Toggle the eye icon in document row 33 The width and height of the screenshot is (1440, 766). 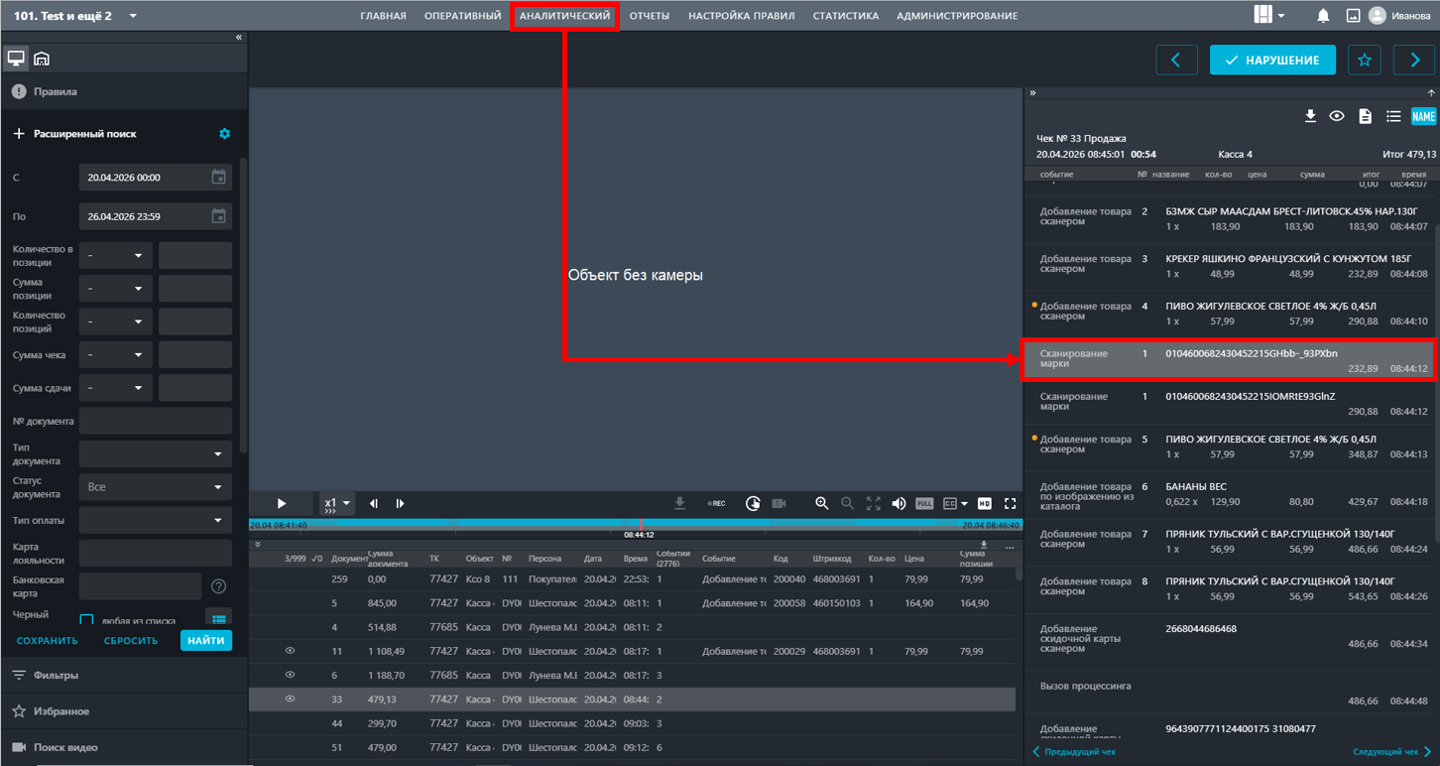[290, 699]
